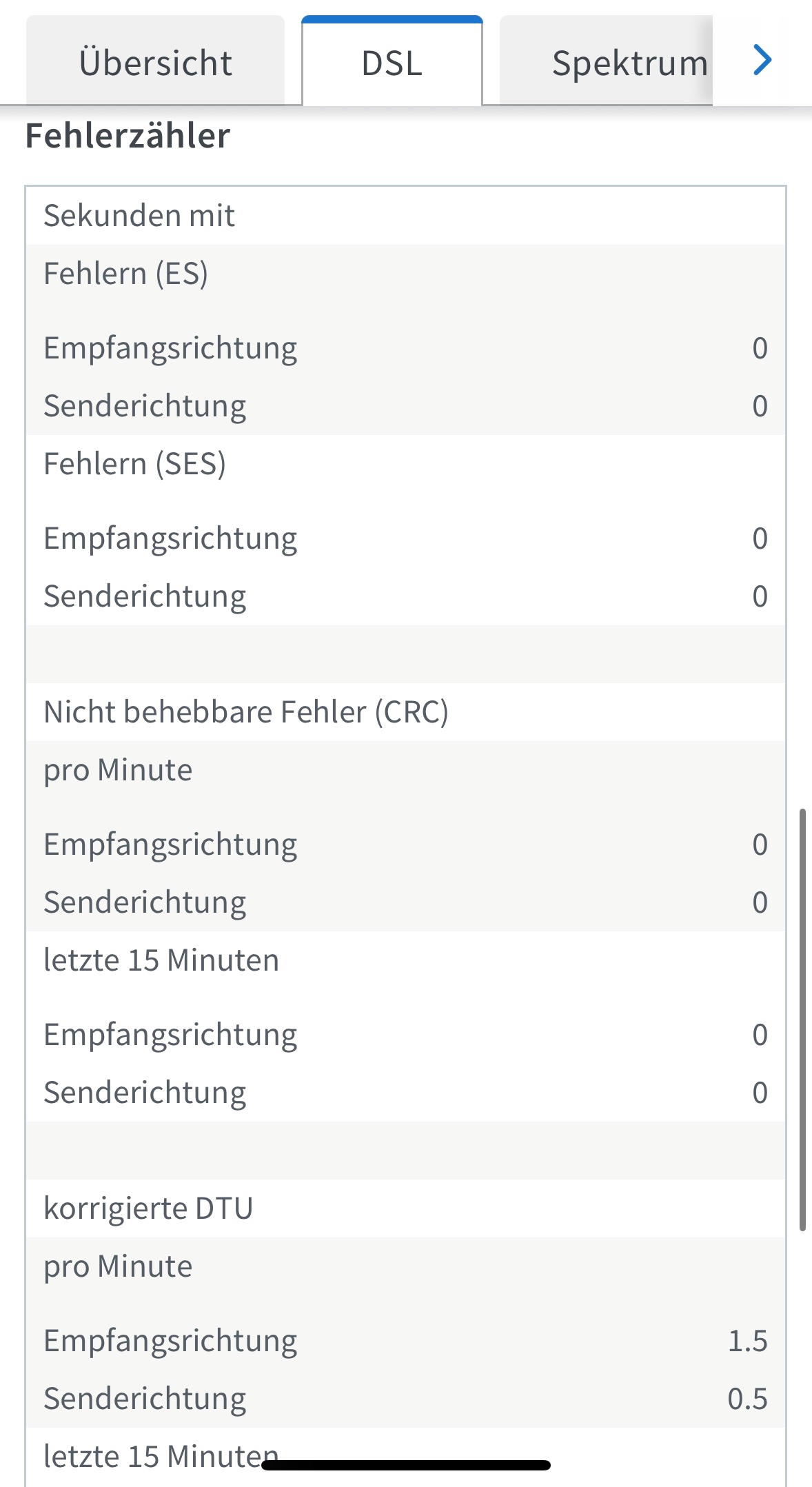Tap the DTU pro Minute label

118,1266
